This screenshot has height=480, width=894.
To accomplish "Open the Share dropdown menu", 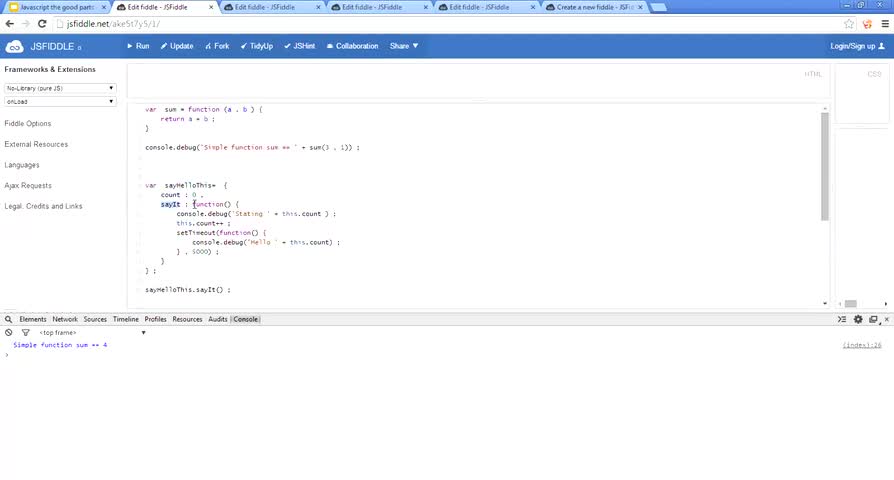I will point(404,46).
